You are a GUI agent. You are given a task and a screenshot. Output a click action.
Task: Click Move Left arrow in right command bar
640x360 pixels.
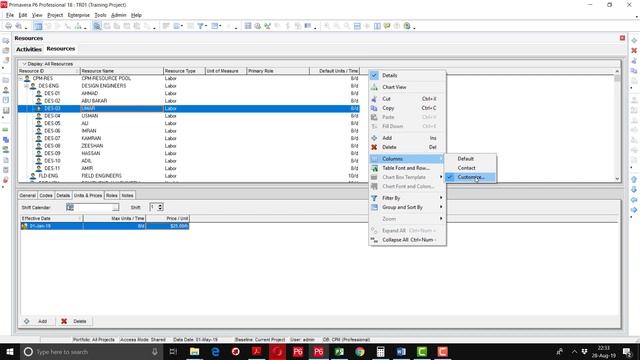click(x=634, y=200)
